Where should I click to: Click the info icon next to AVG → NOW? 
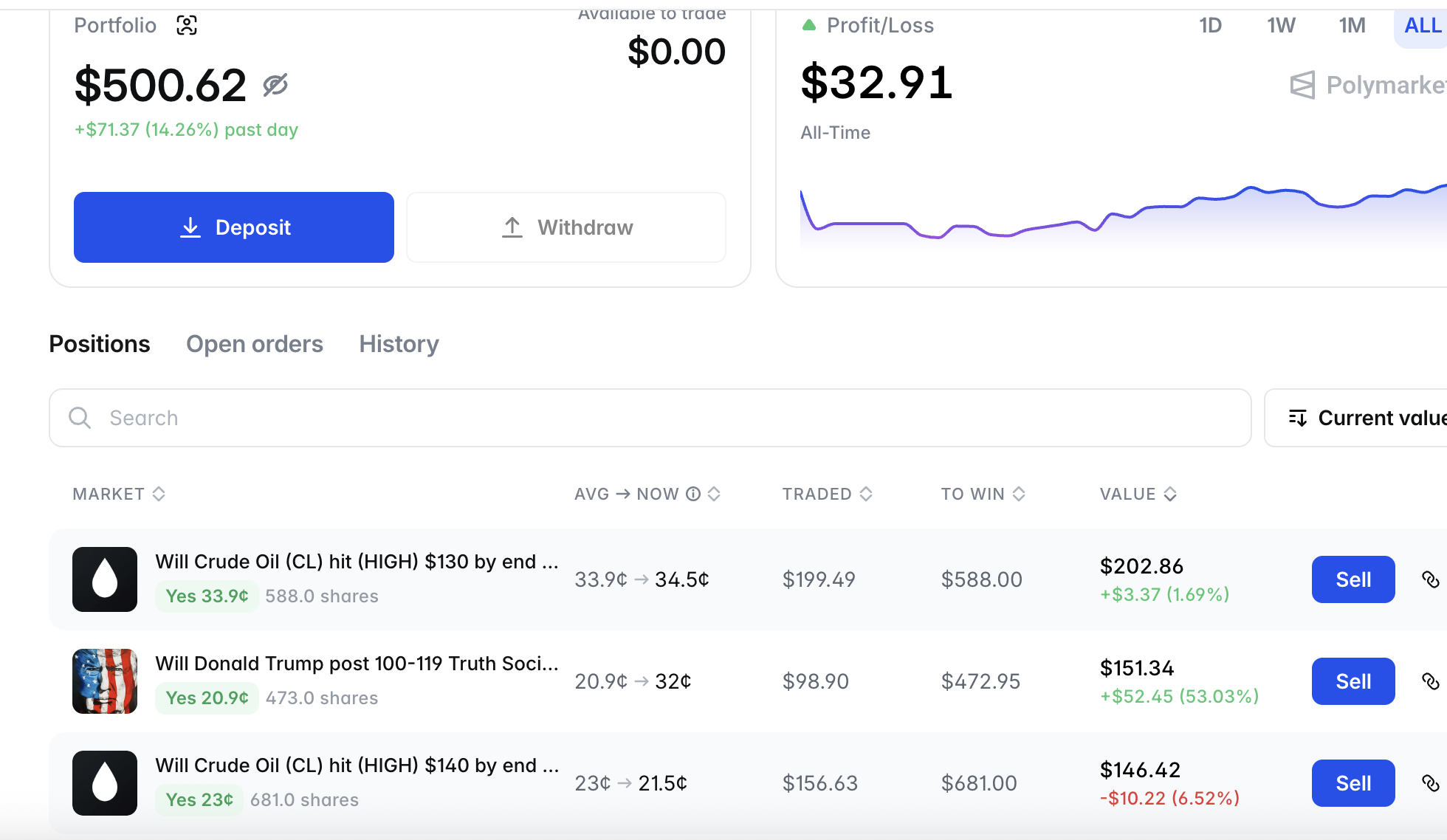[x=692, y=494]
